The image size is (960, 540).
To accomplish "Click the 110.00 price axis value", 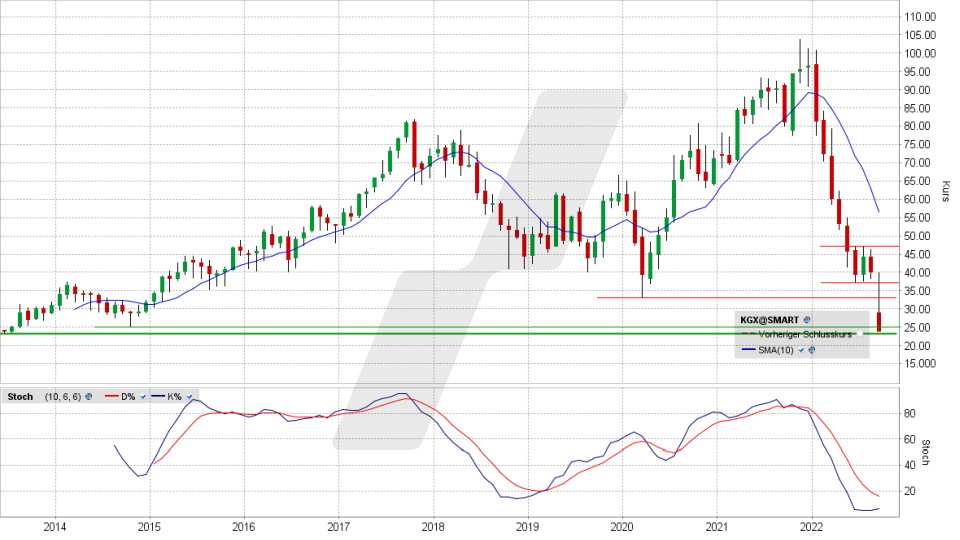I will coord(920,17).
